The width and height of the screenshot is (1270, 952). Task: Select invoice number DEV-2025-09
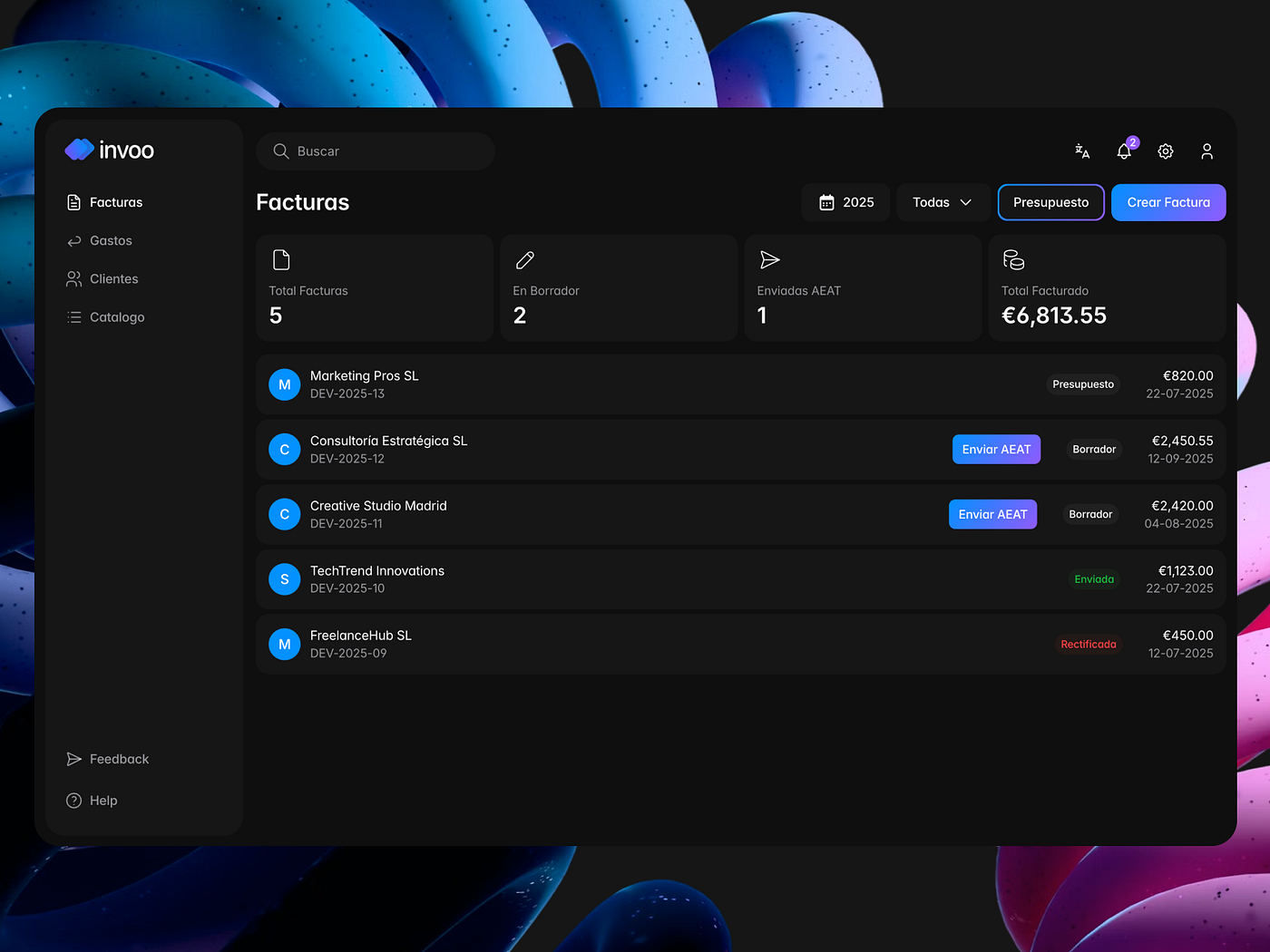click(348, 653)
